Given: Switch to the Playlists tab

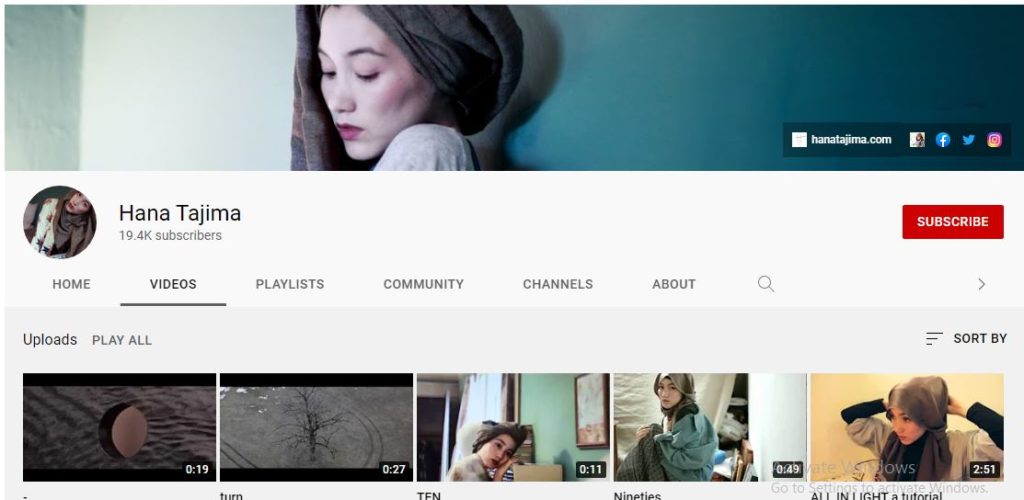Looking at the screenshot, I should click(290, 284).
